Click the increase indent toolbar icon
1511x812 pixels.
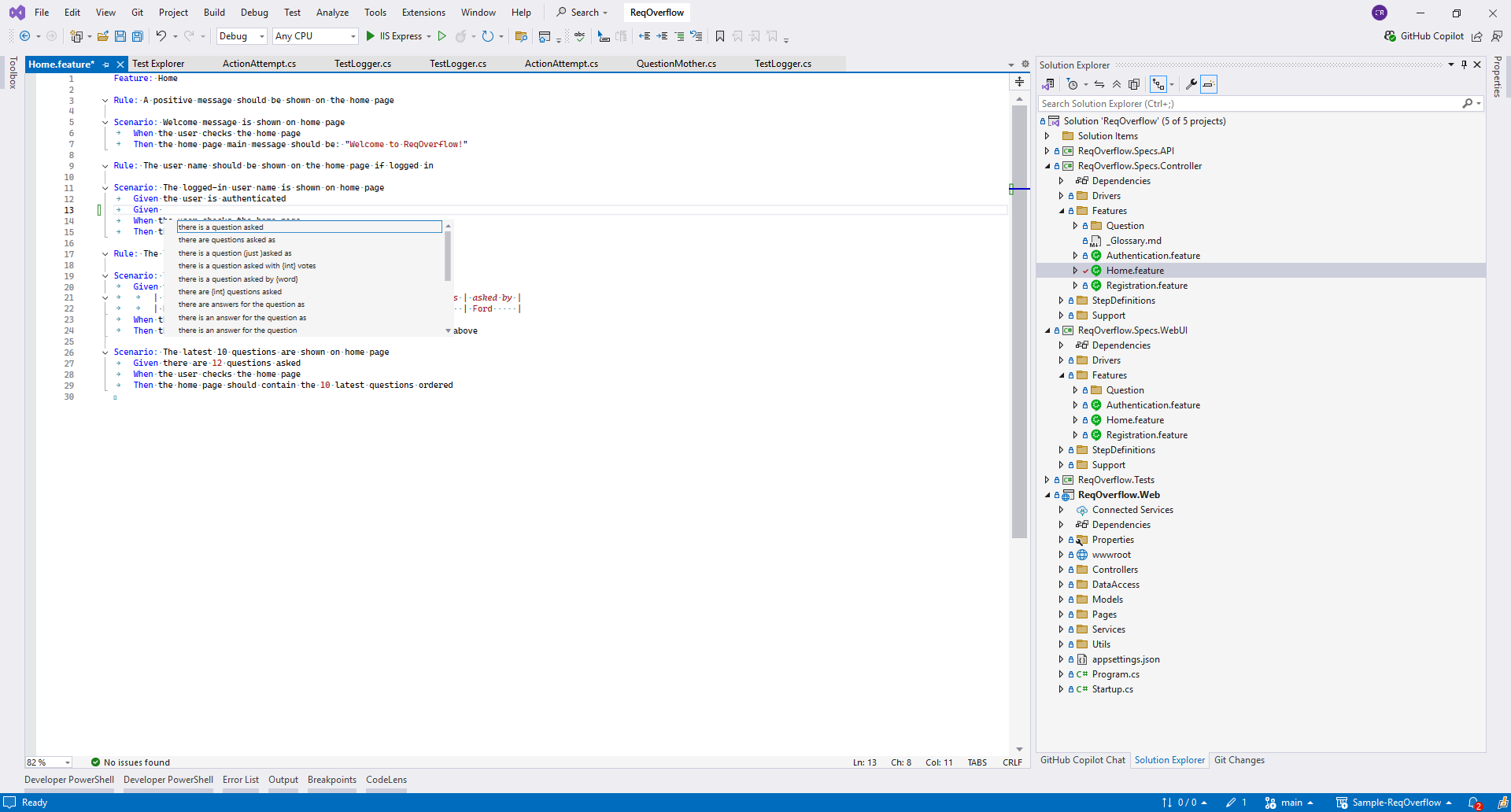tap(662, 36)
